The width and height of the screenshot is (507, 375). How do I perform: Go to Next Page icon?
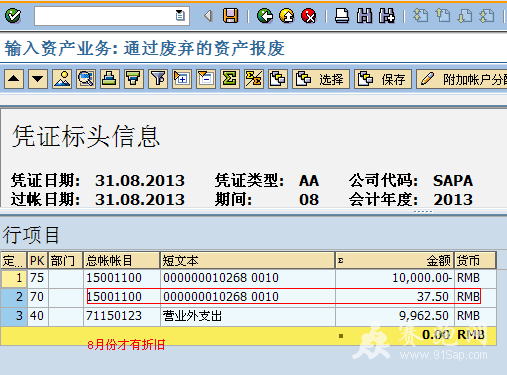tap(465, 16)
